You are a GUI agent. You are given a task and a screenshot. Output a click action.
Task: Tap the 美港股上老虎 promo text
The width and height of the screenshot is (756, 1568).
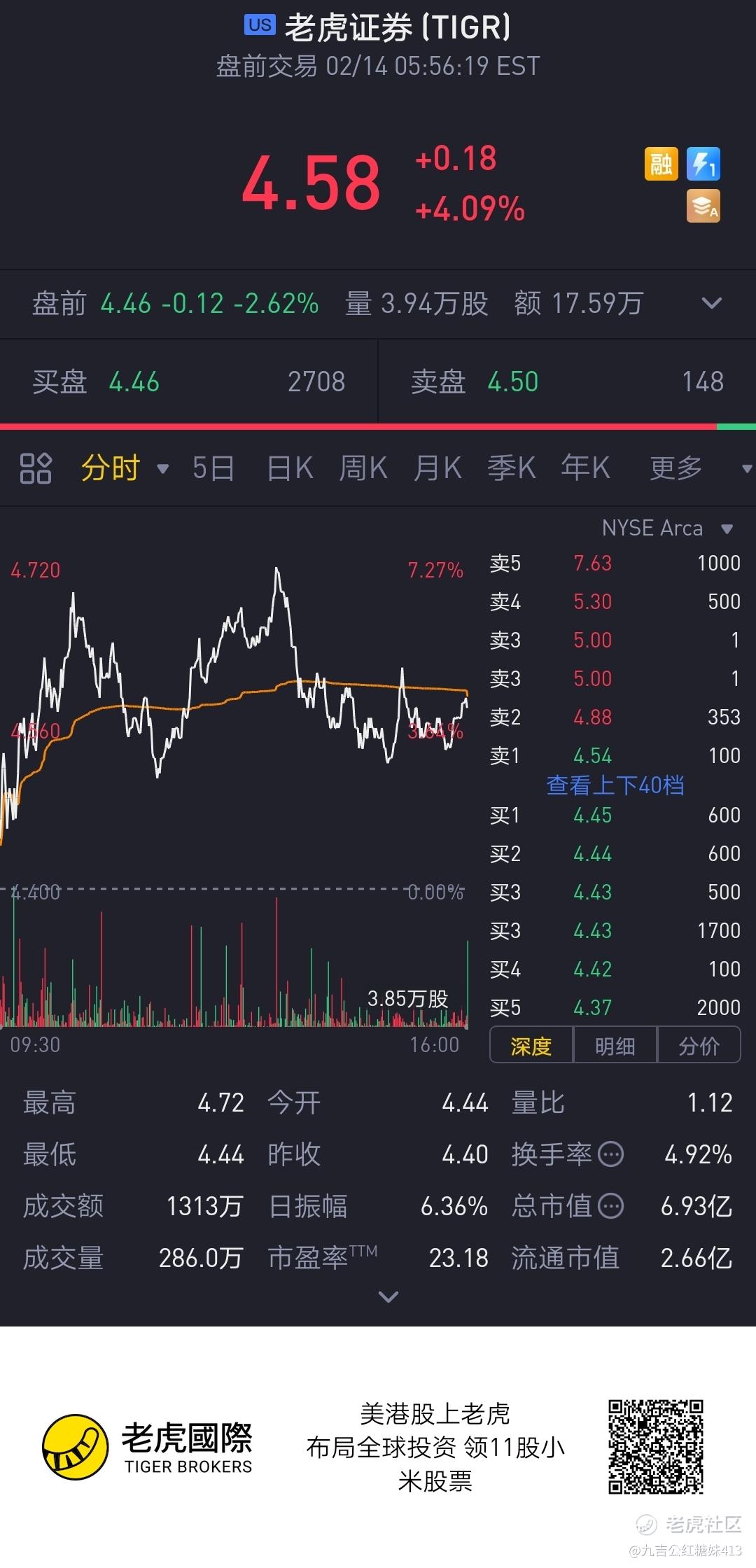pyautogui.click(x=435, y=1414)
